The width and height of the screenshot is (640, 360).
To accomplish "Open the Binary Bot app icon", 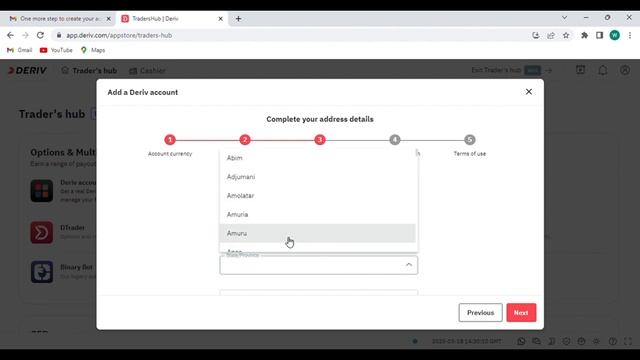I will (x=42, y=272).
